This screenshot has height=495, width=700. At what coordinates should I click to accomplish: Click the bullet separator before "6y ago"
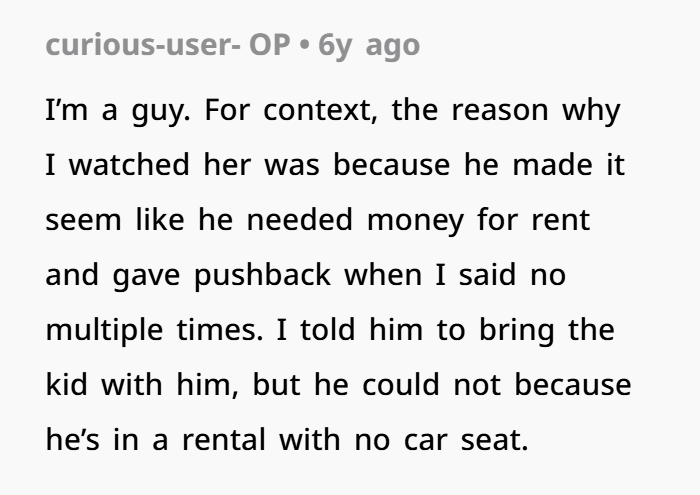[x=304, y=46]
